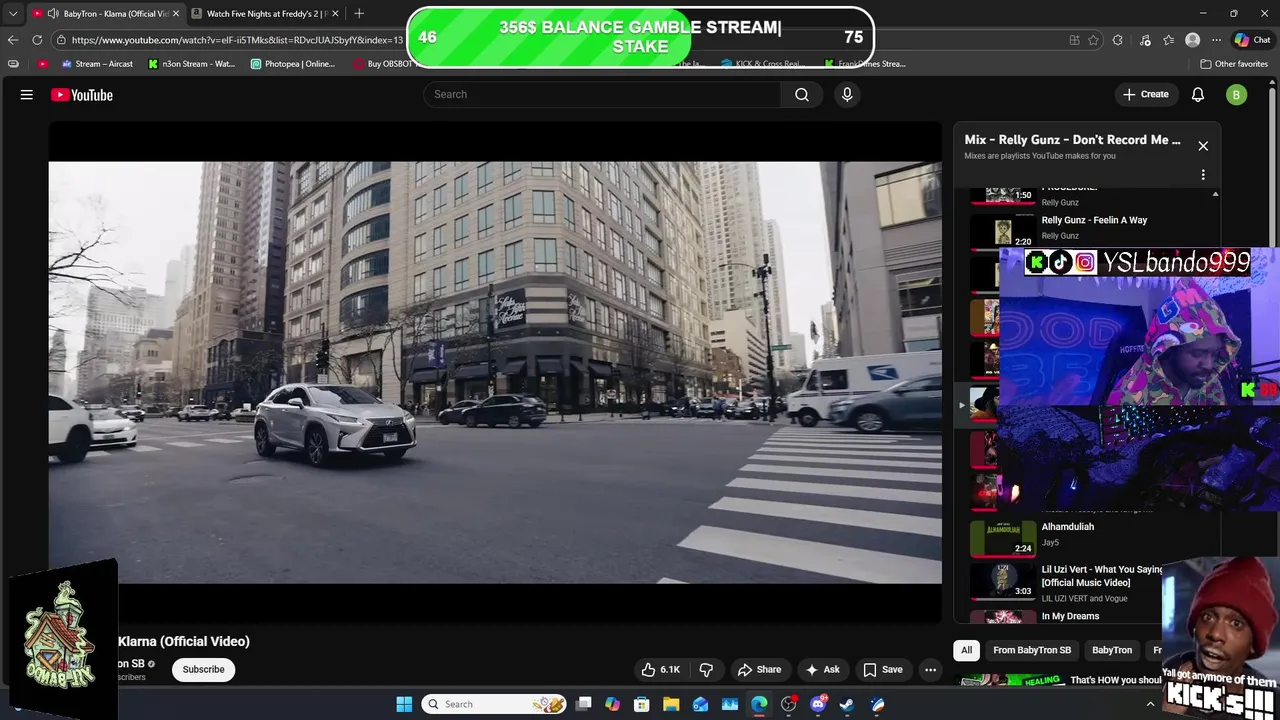The height and width of the screenshot is (720, 1280).
Task: Open the YouTube guide hamburger menu
Action: (27, 95)
